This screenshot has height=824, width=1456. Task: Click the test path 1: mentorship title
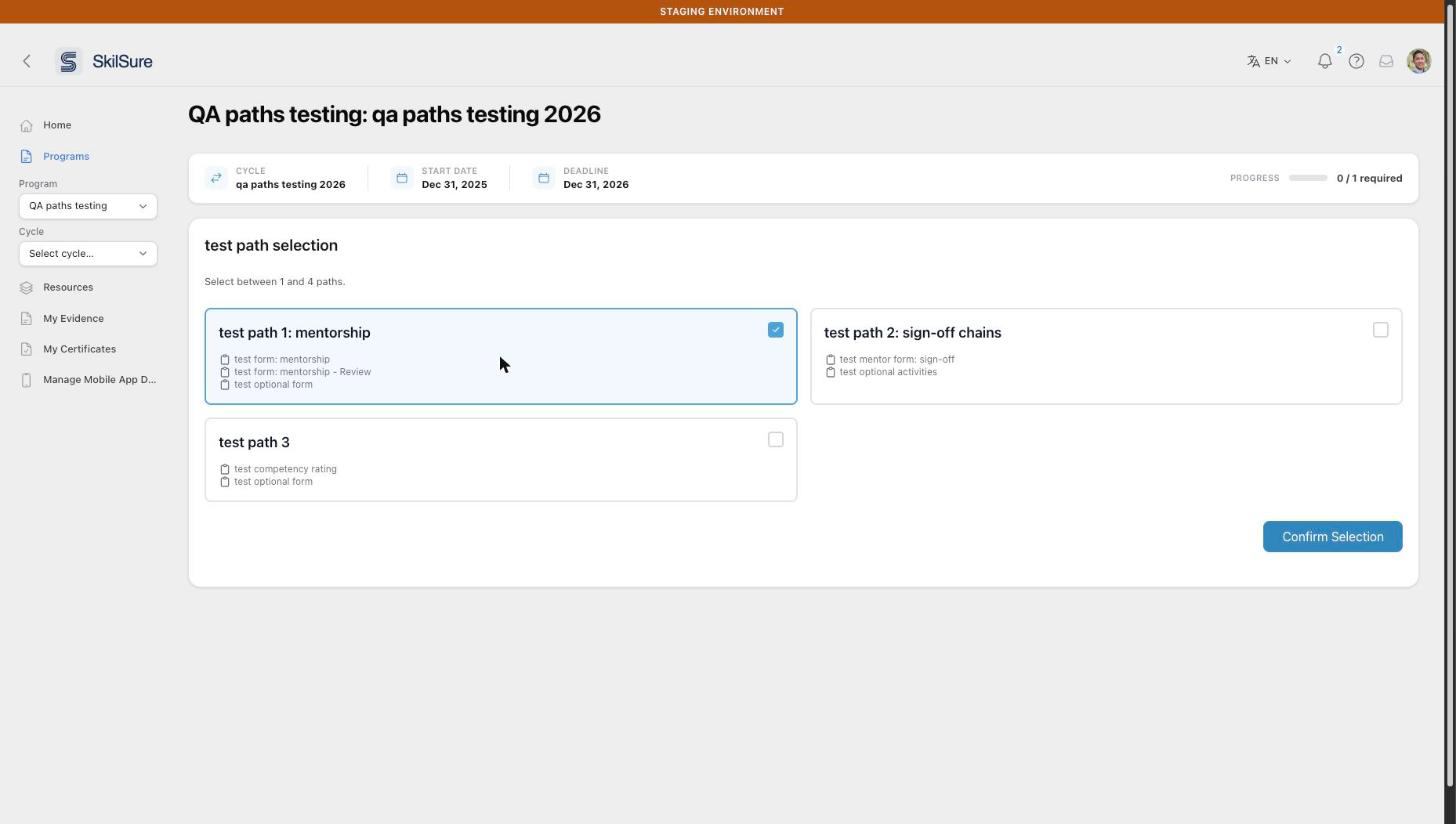click(x=294, y=333)
